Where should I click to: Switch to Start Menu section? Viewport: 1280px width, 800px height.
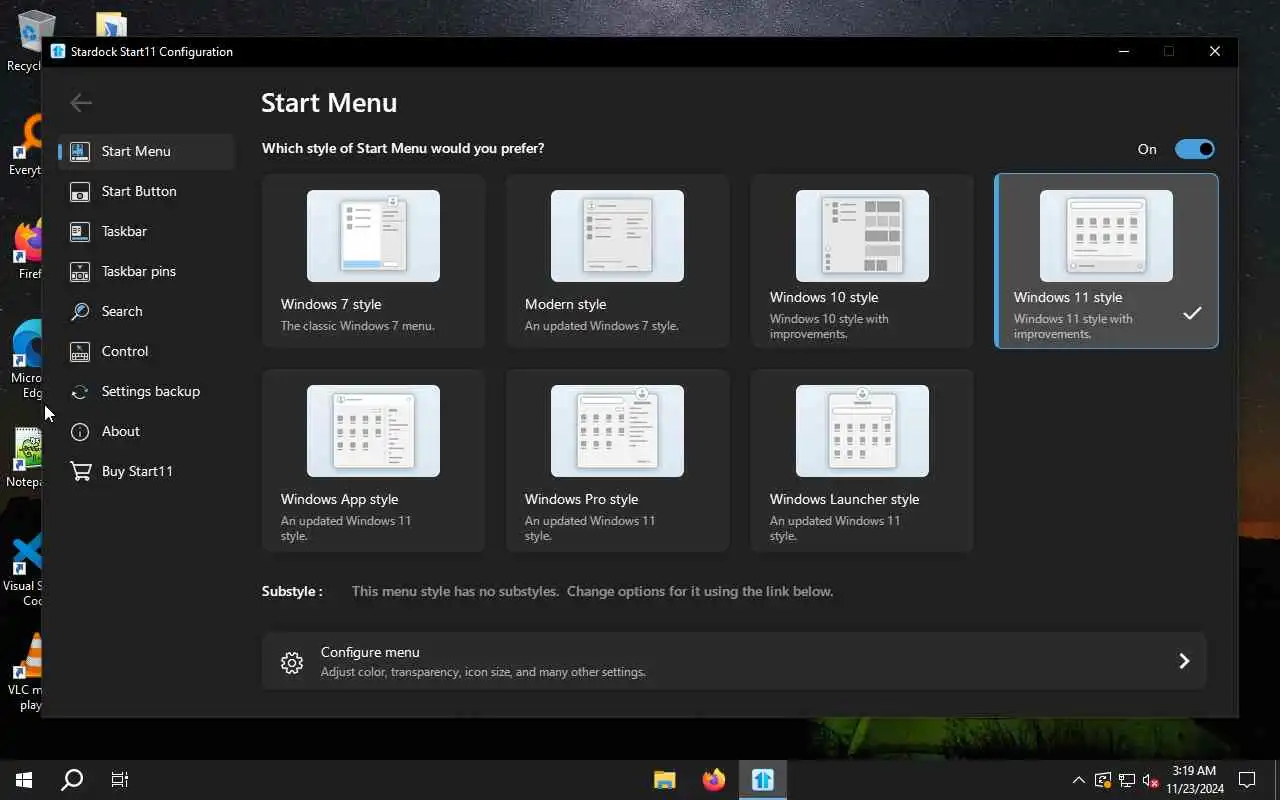(x=146, y=151)
